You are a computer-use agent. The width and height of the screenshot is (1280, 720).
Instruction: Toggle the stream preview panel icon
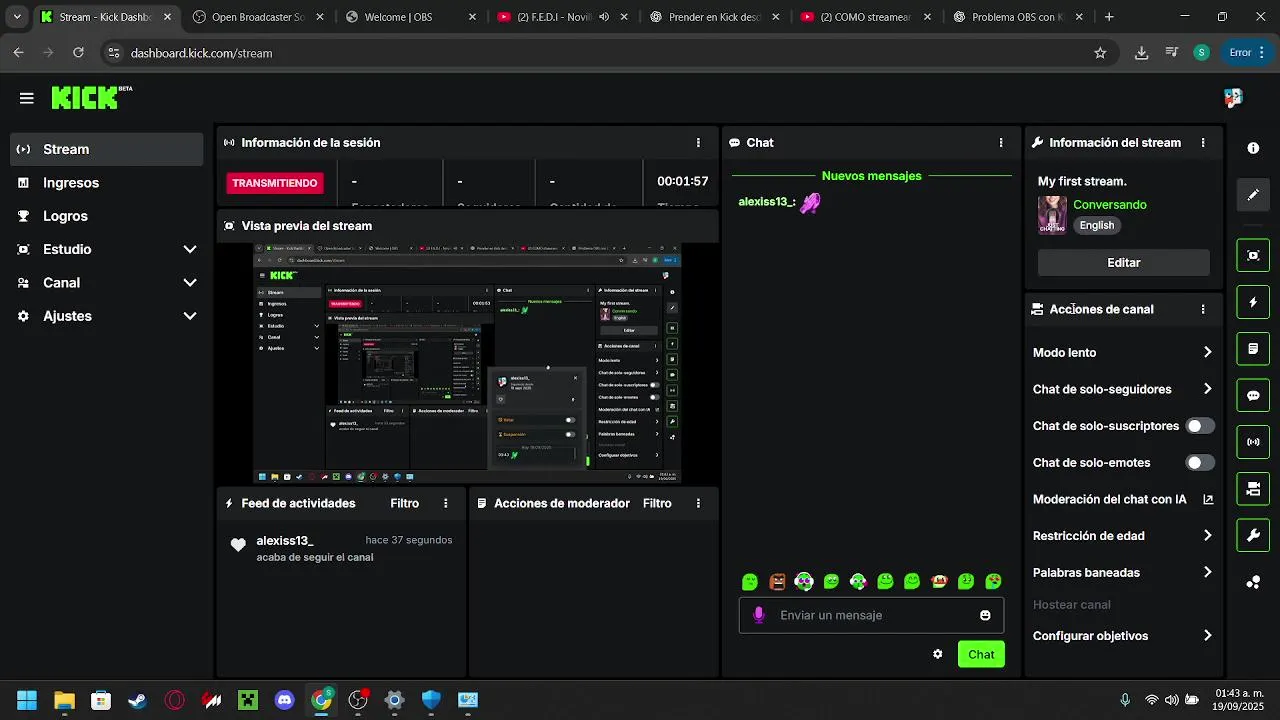(1253, 255)
